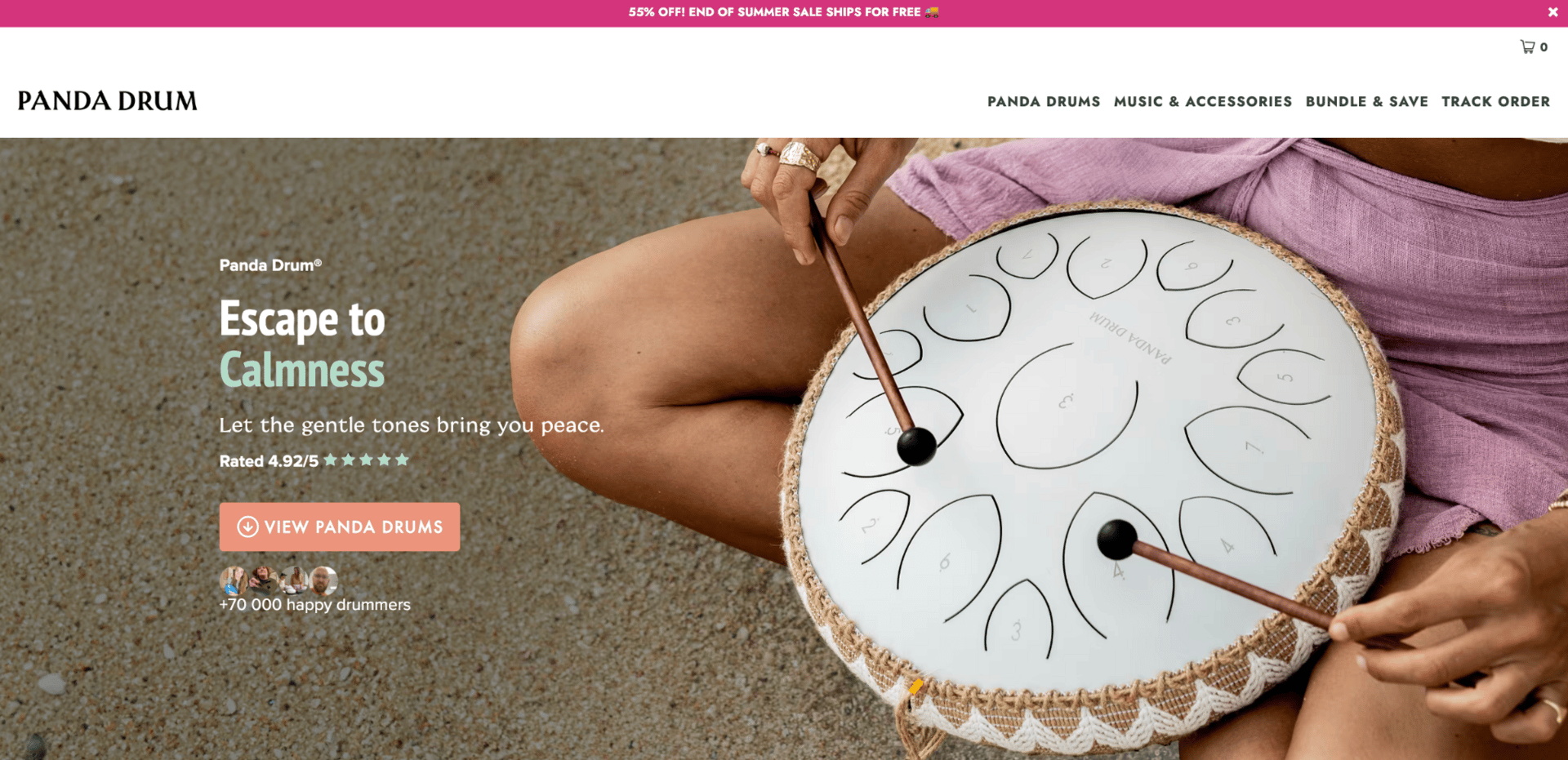Click the Escape to Calmness headline
Image resolution: width=1568 pixels, height=760 pixels.
click(x=302, y=344)
